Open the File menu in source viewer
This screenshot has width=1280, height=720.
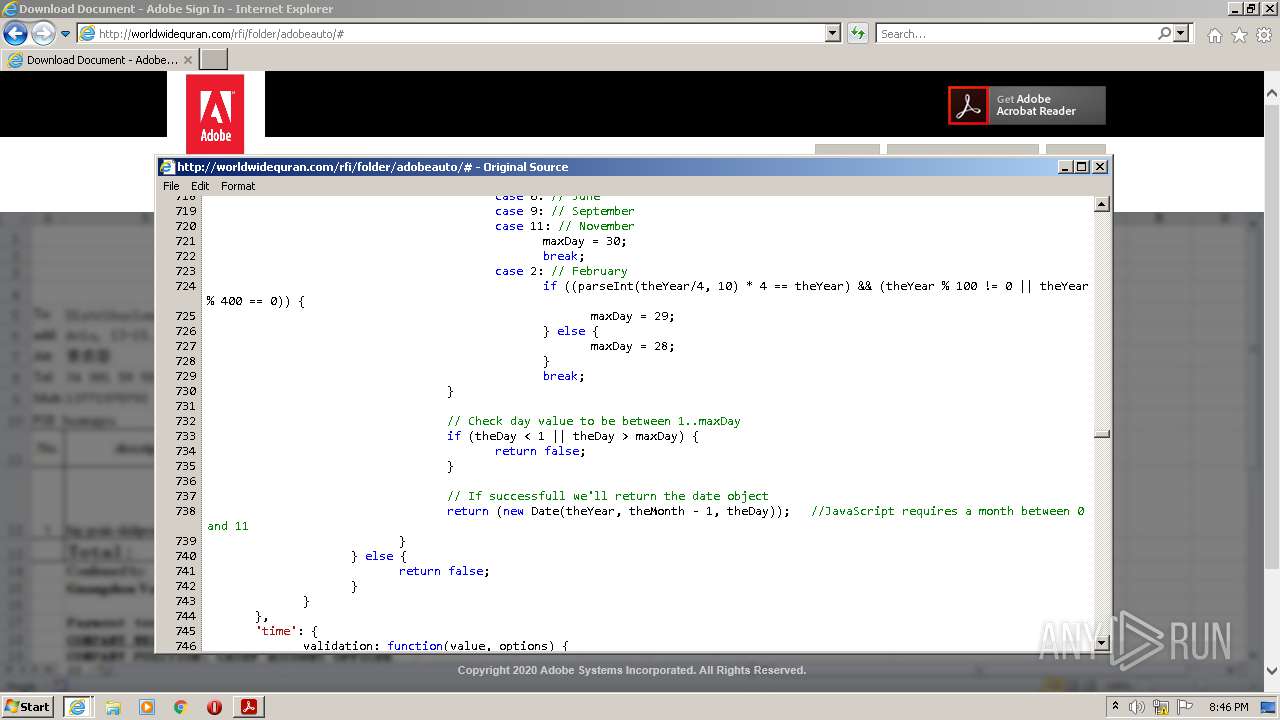pos(171,186)
